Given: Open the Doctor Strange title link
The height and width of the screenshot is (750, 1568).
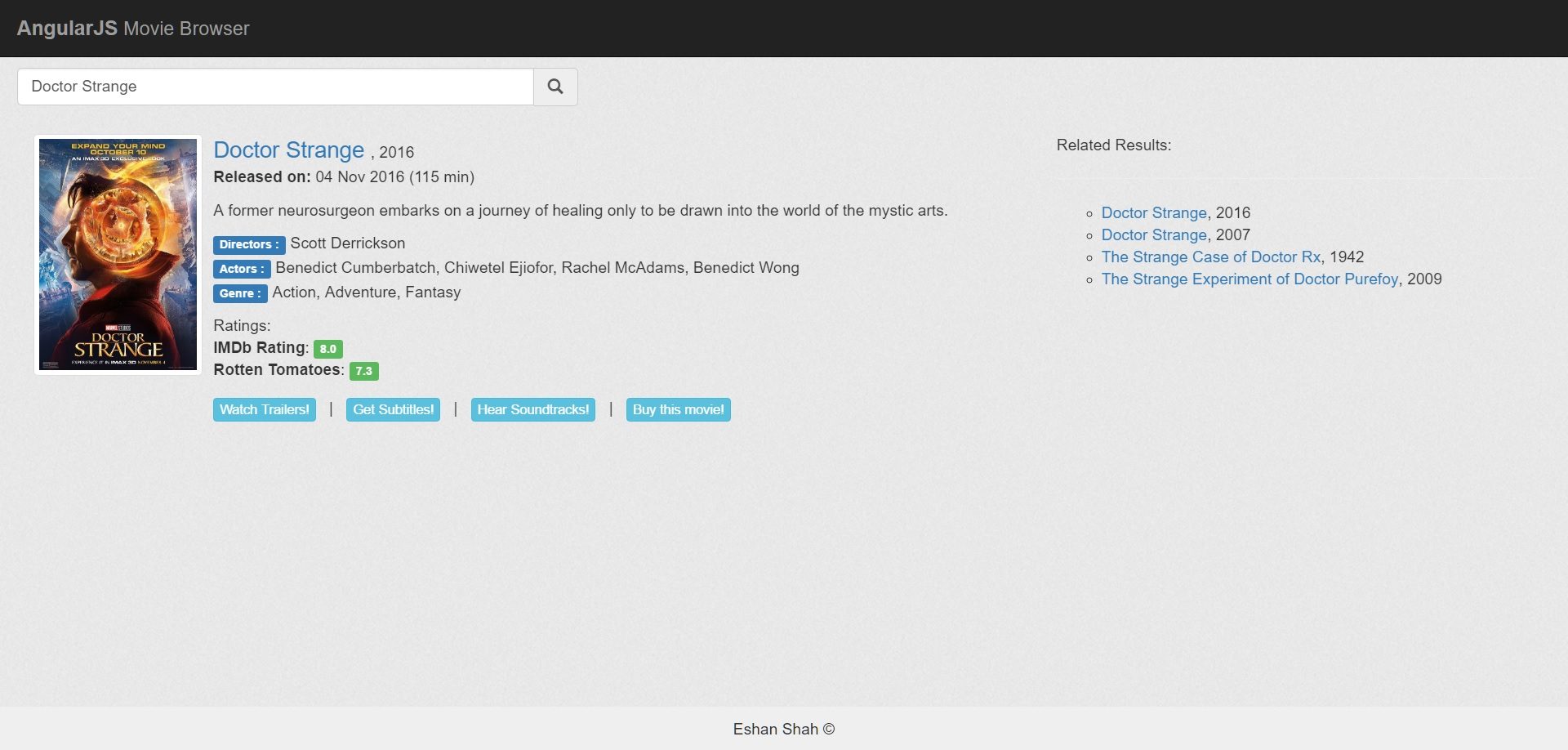Looking at the screenshot, I should tap(288, 150).
